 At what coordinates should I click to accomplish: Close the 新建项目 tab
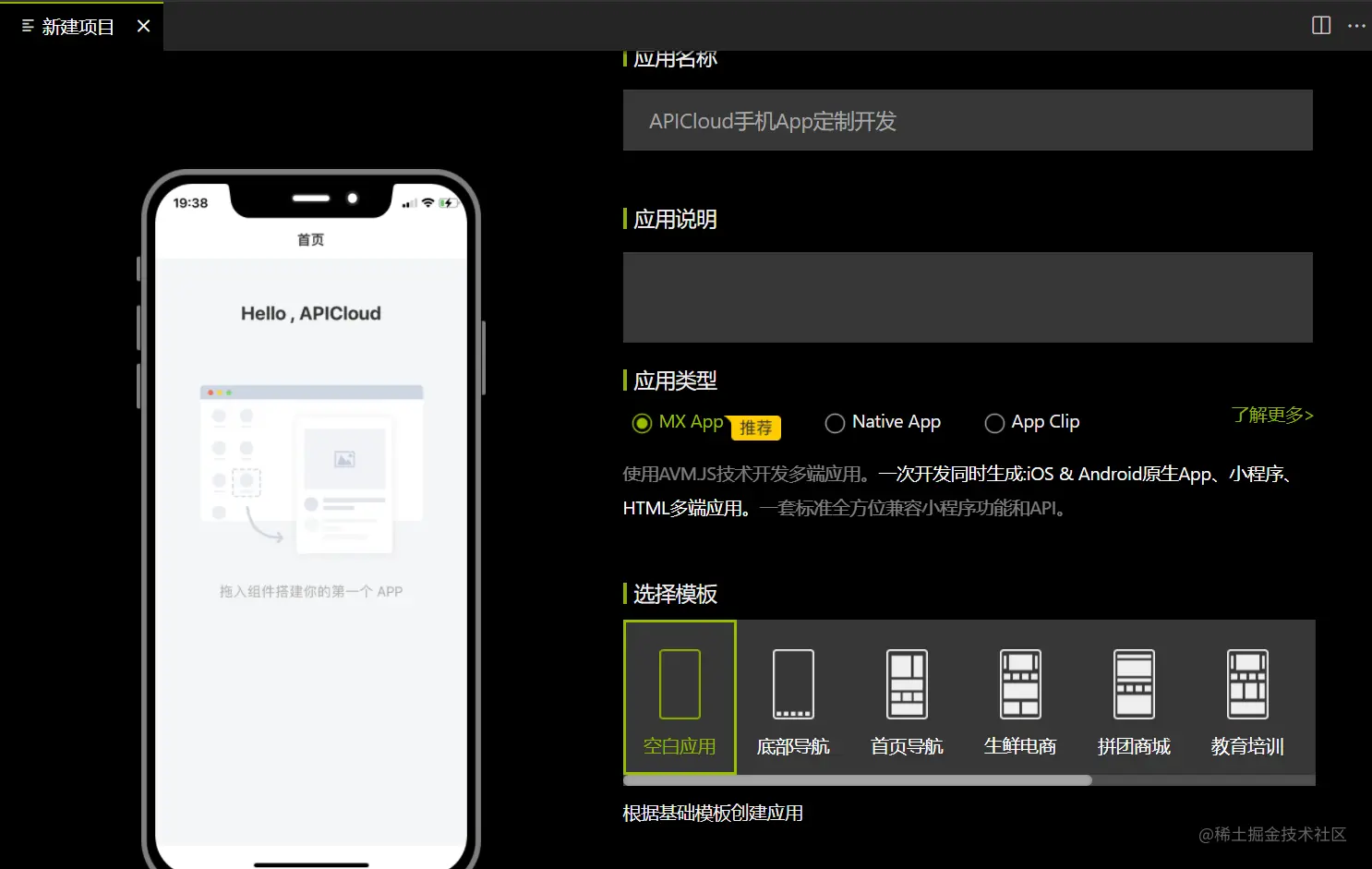[143, 26]
